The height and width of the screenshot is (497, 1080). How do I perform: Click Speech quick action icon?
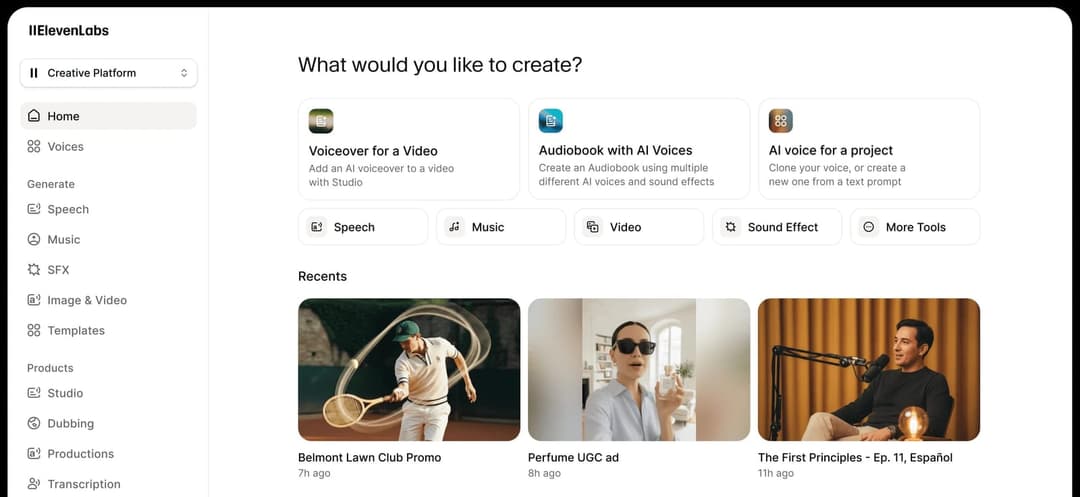317,226
